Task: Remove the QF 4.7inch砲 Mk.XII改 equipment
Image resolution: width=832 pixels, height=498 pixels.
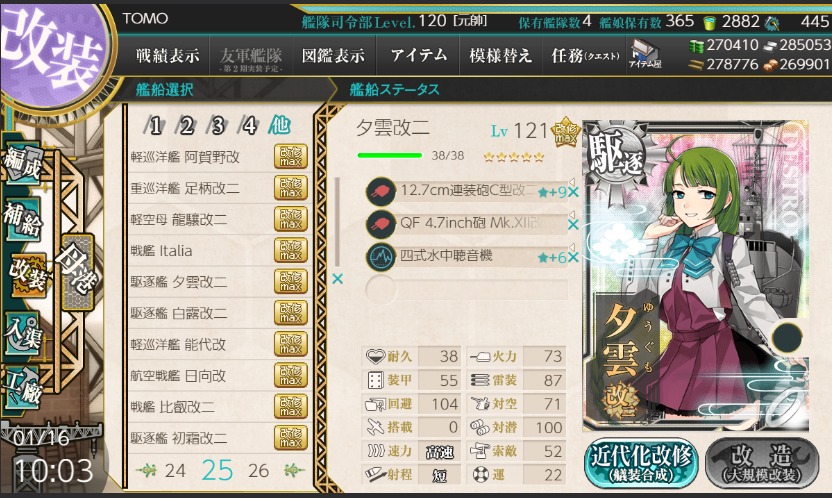Action: coord(573,225)
